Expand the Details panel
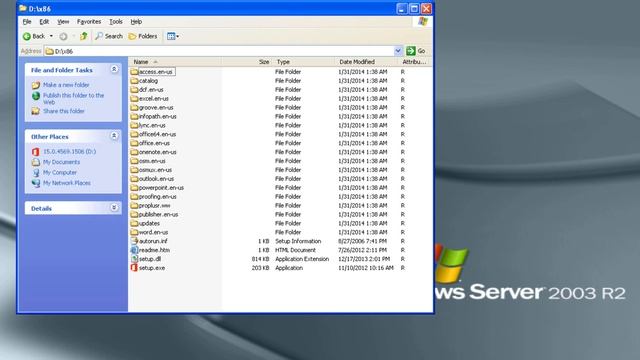640x360 pixels. [x=114, y=208]
